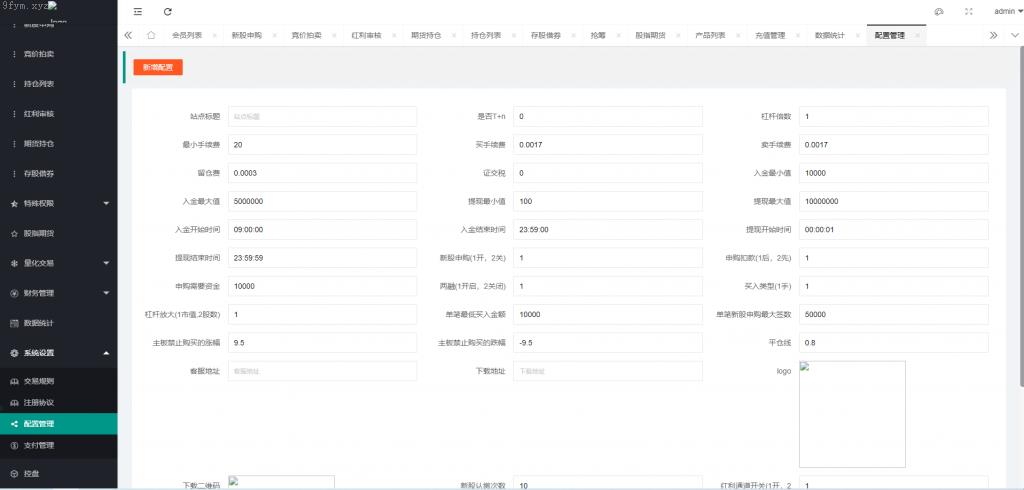Edit the 平仓线 field showing 0.8
Image resolution: width=1024 pixels, height=490 pixels.
click(893, 342)
